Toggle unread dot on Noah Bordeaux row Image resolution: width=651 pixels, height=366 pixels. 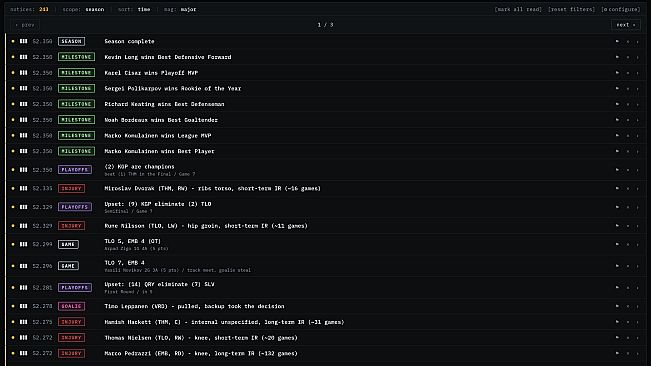[13, 120]
